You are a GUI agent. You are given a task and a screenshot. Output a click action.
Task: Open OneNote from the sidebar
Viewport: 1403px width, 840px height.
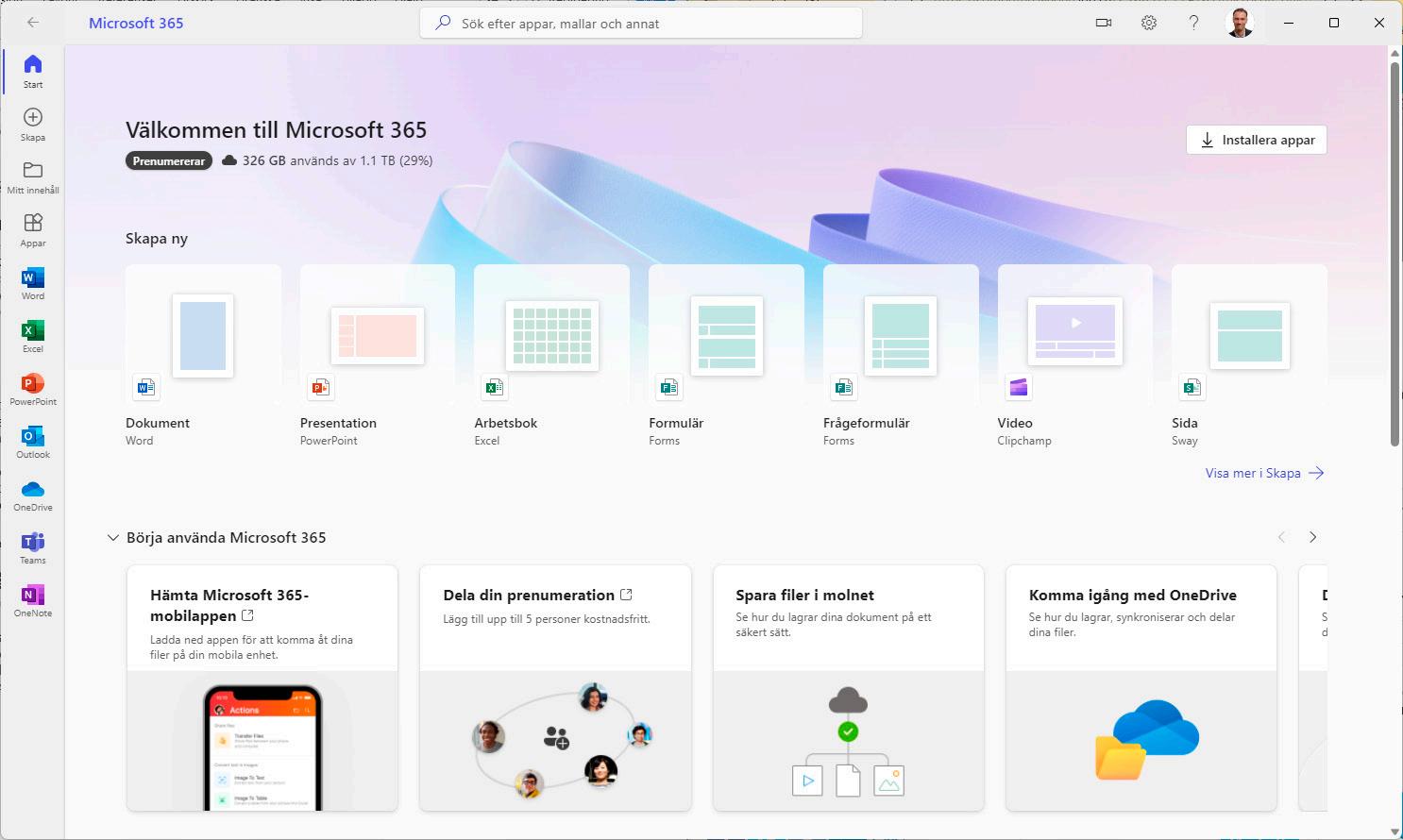pyautogui.click(x=33, y=599)
